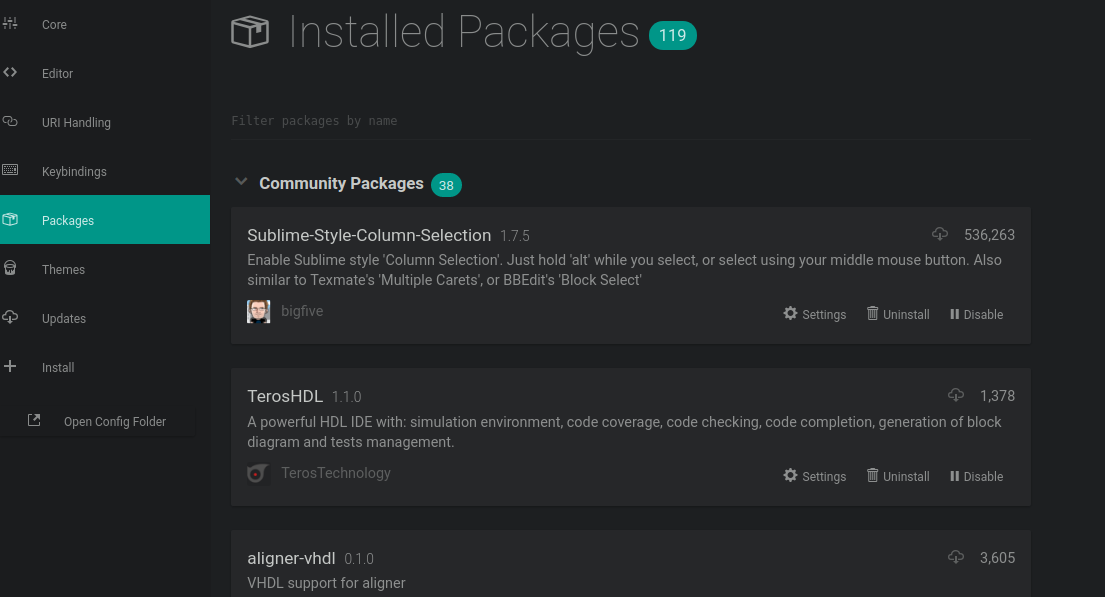The width and height of the screenshot is (1105, 597).
Task: Click the Themes paint bucket icon
Action: [x=10, y=268]
